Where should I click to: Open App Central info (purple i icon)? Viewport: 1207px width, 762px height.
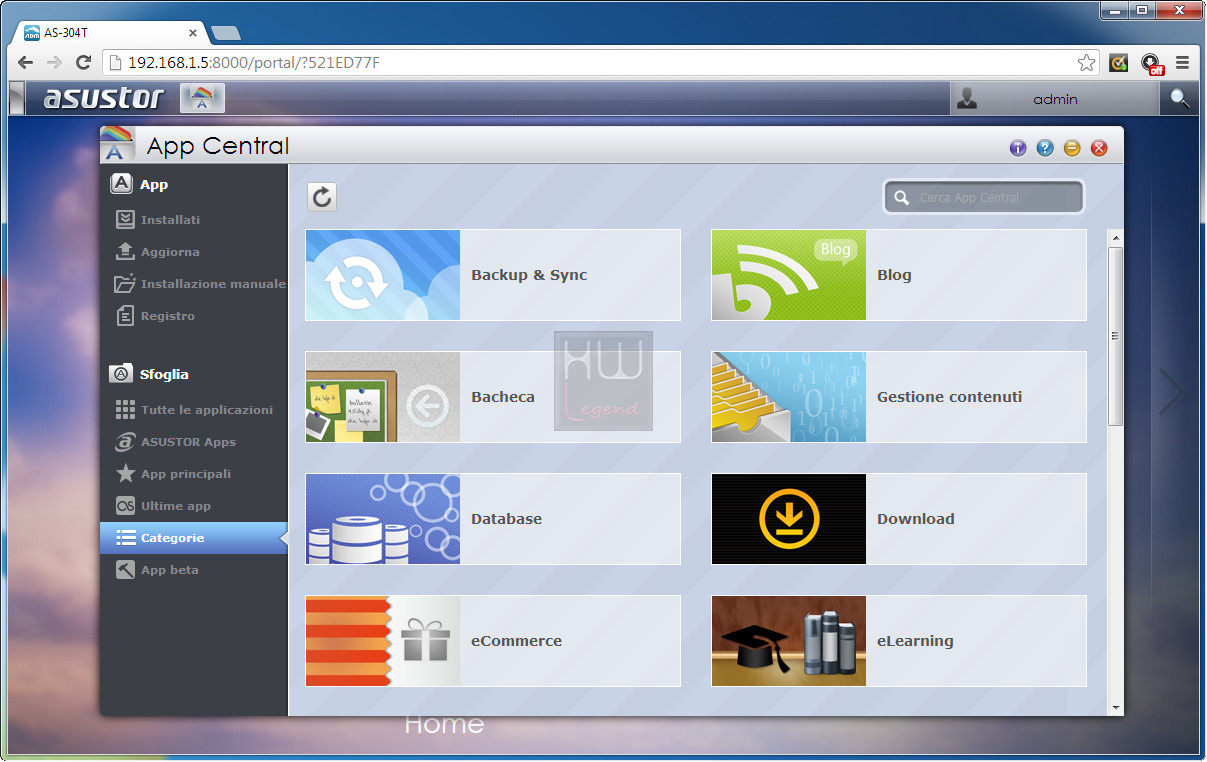[1018, 148]
